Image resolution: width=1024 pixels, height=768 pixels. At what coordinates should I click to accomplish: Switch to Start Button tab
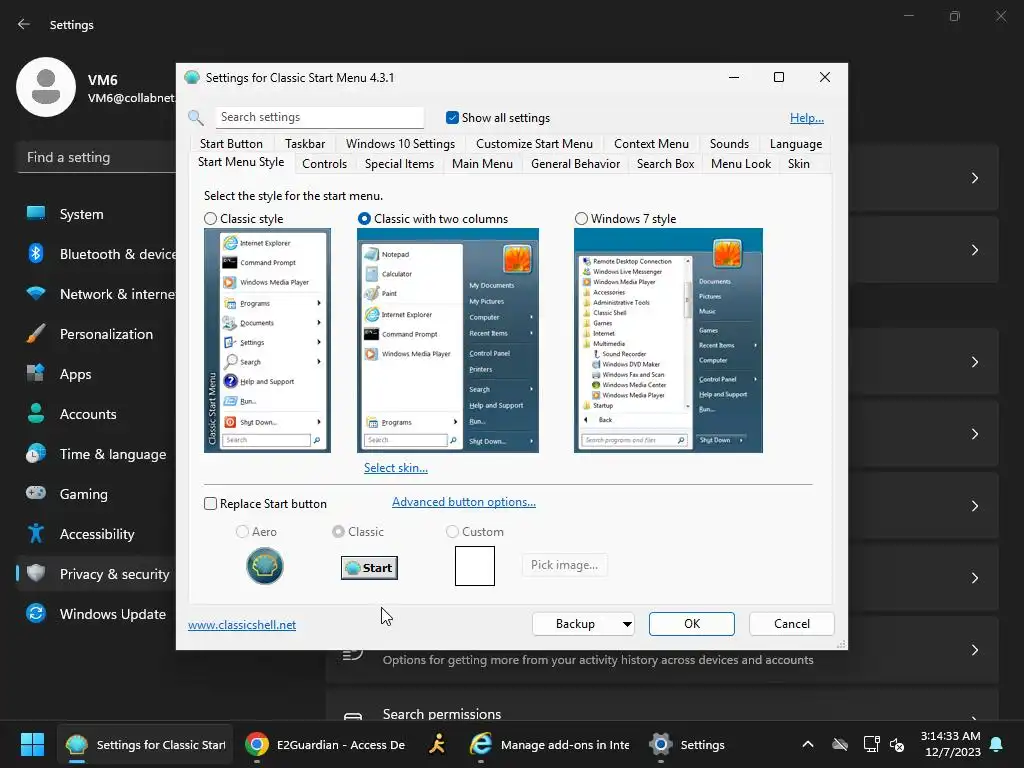(231, 144)
